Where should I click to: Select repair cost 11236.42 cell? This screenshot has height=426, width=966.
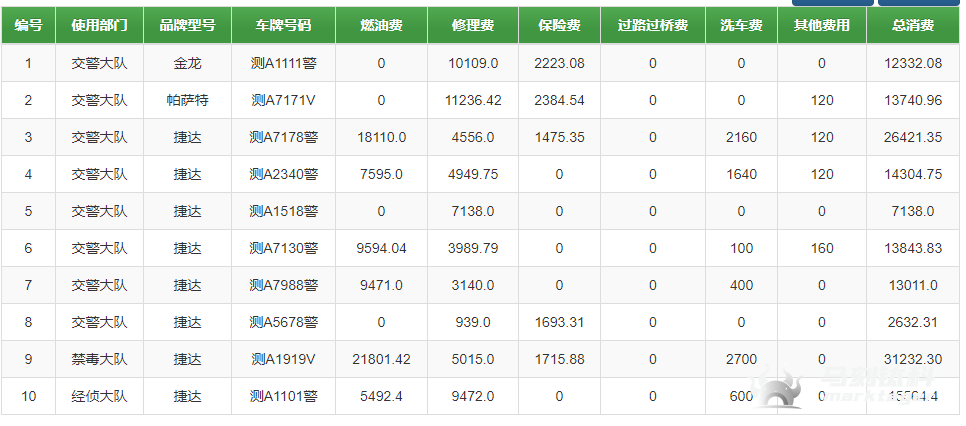[x=473, y=100]
